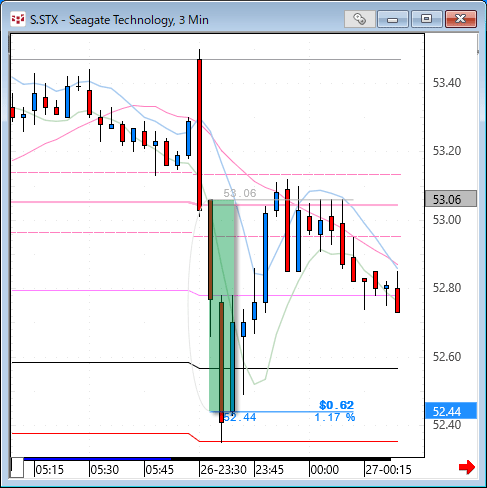Click the 05:15 time axis label
Image resolution: width=487 pixels, height=488 pixels.
pos(49,470)
